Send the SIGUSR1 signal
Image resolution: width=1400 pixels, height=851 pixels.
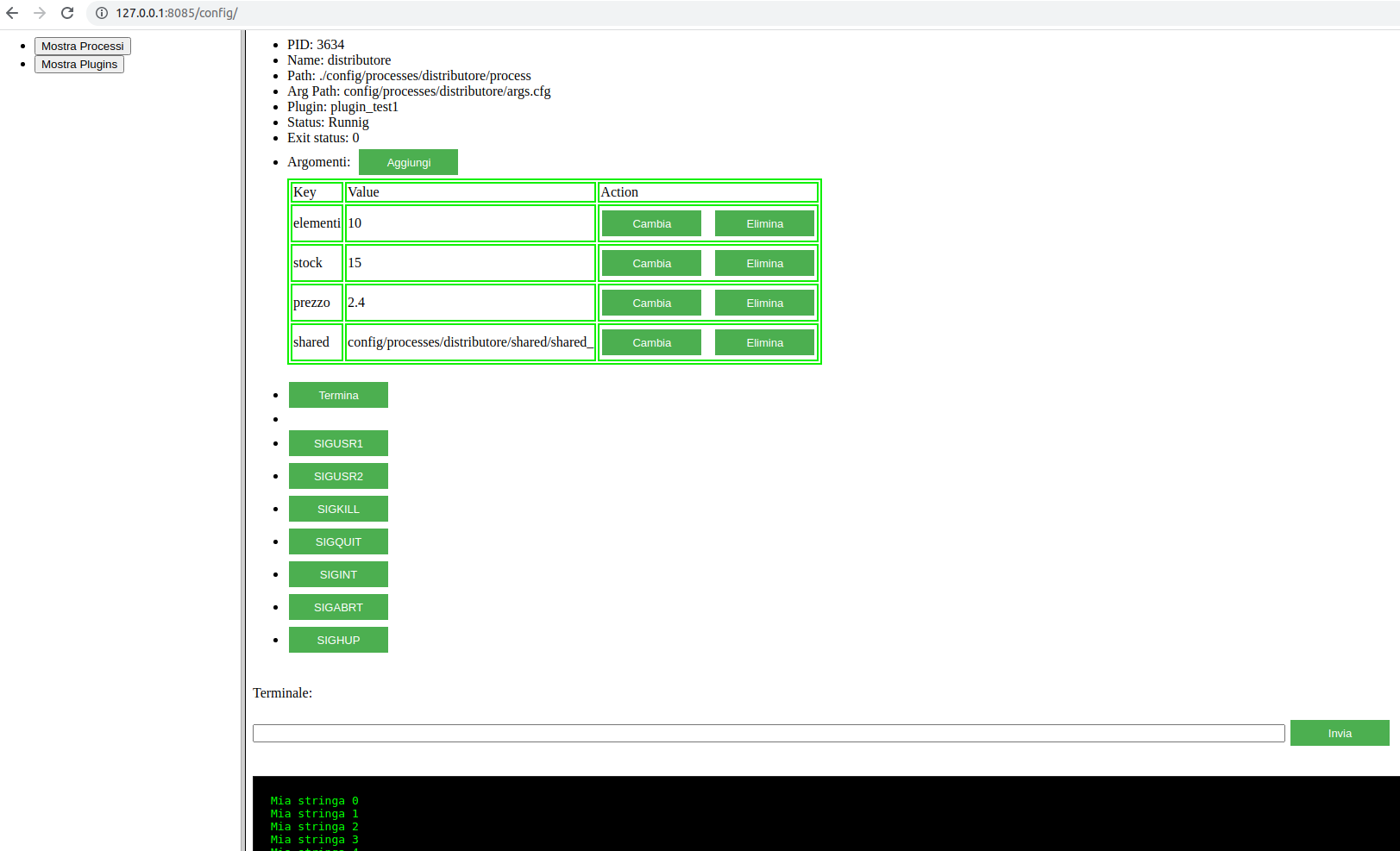338,443
